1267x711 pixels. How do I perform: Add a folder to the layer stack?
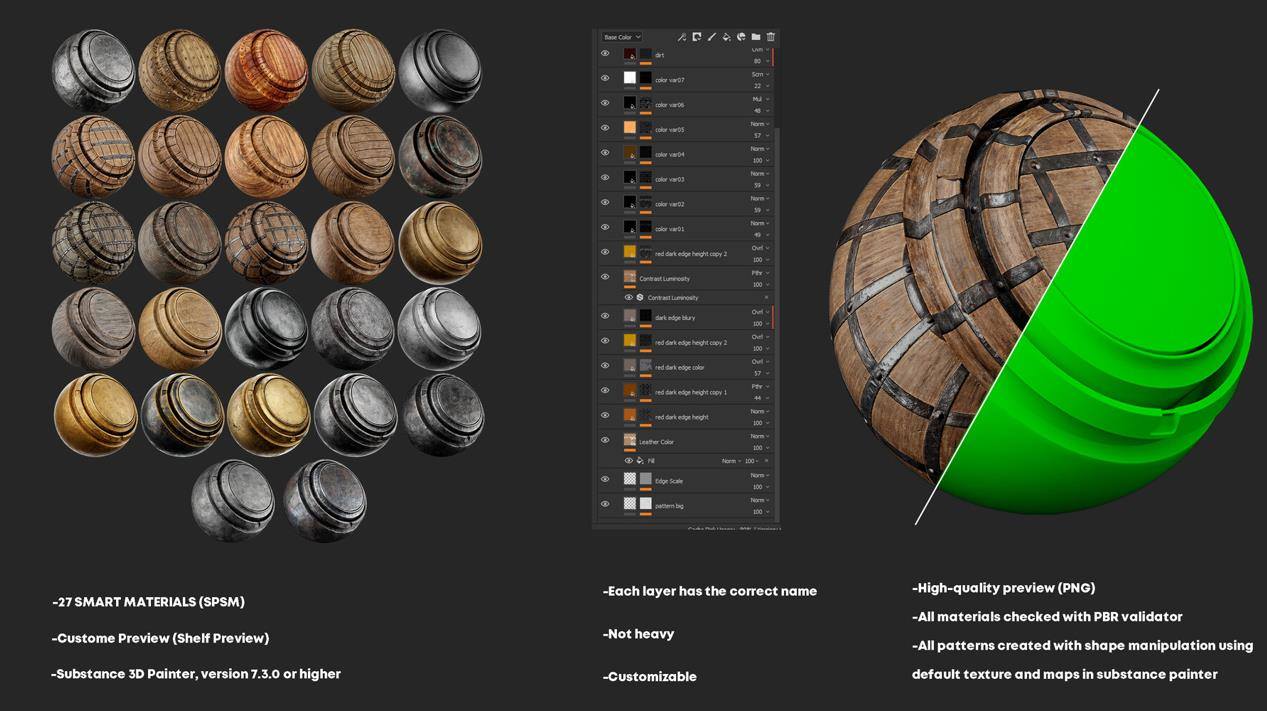[x=756, y=37]
